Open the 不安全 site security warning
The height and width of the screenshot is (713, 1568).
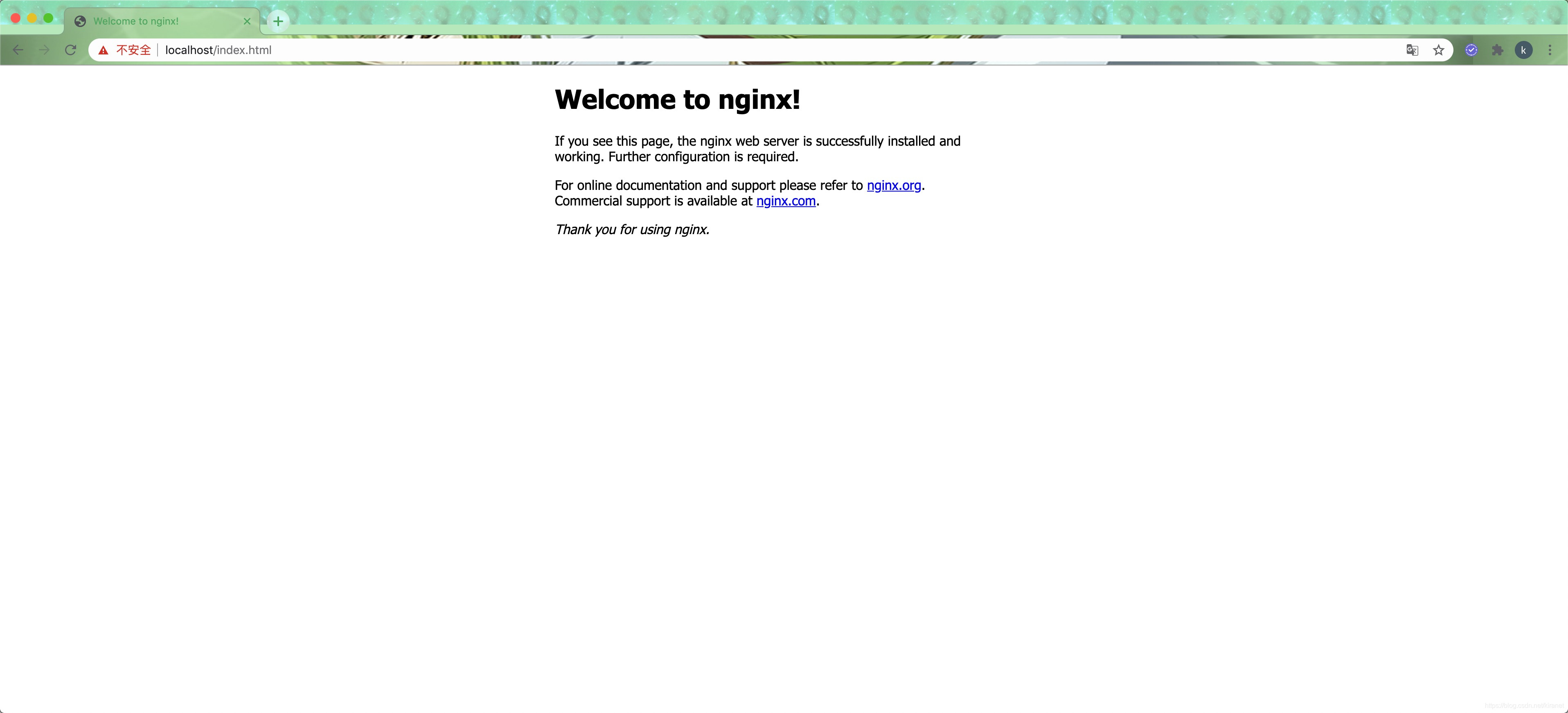click(125, 50)
